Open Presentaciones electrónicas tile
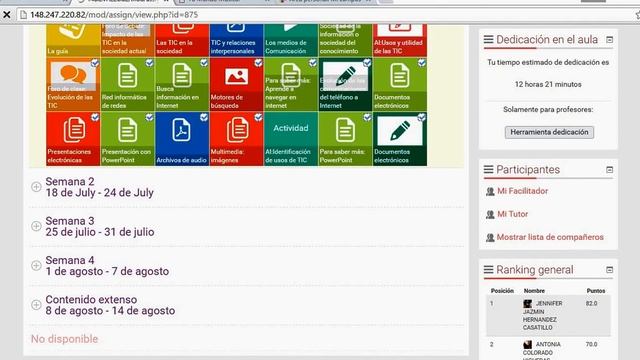Image resolution: width=640 pixels, height=360 pixels. click(73, 139)
